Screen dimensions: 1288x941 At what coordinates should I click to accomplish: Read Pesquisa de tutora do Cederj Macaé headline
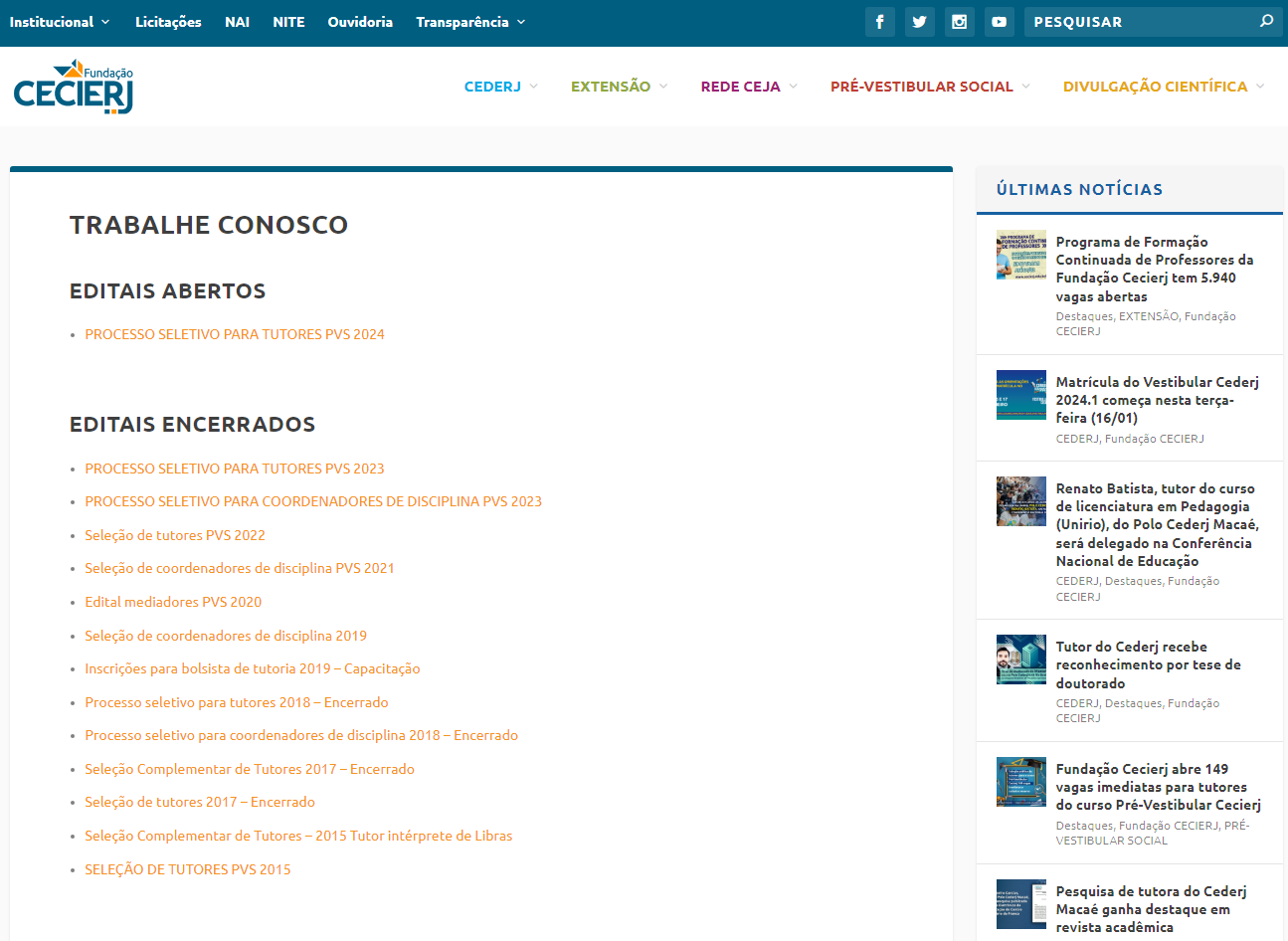tap(1152, 909)
